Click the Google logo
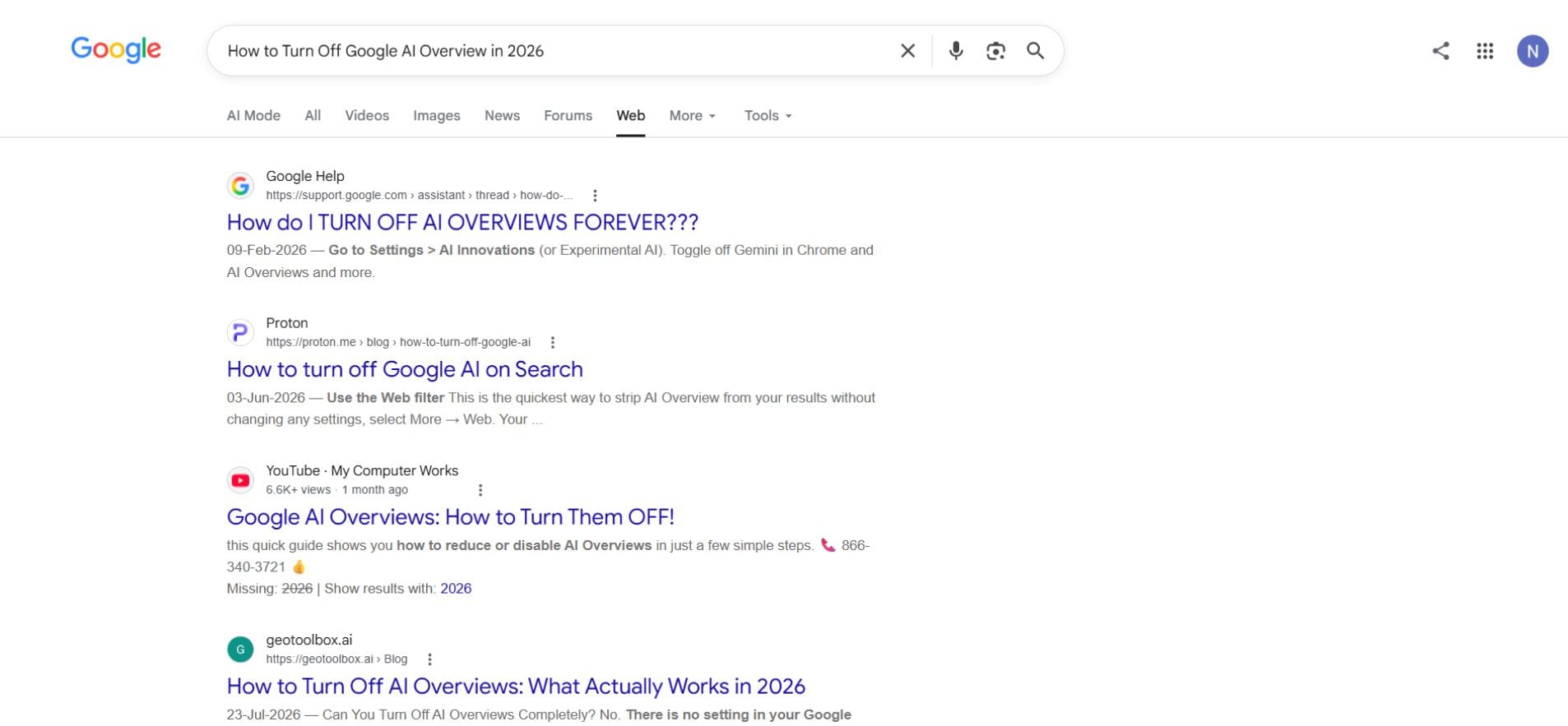 (116, 49)
